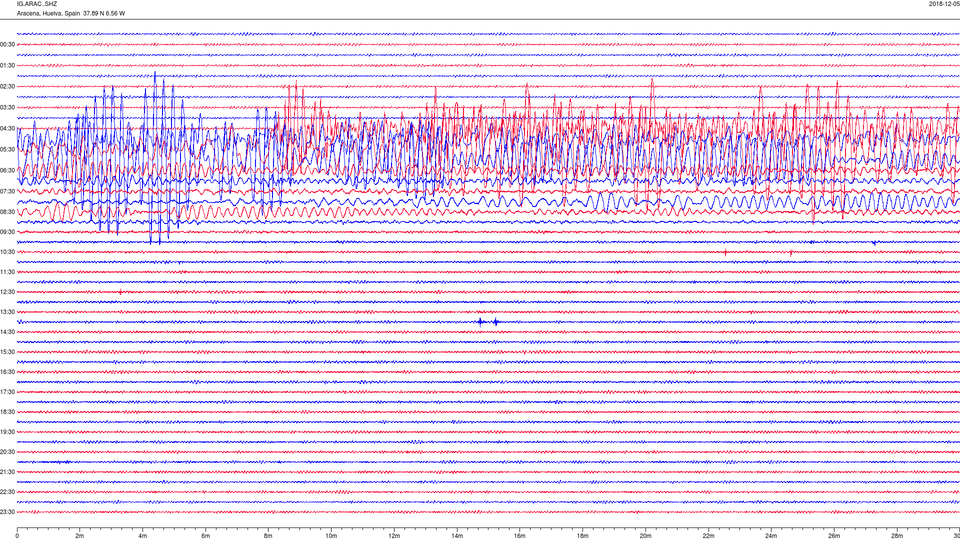Pick the 11:30 trace label
Image resolution: width=960 pixels, height=540 pixels.
tap(7, 272)
